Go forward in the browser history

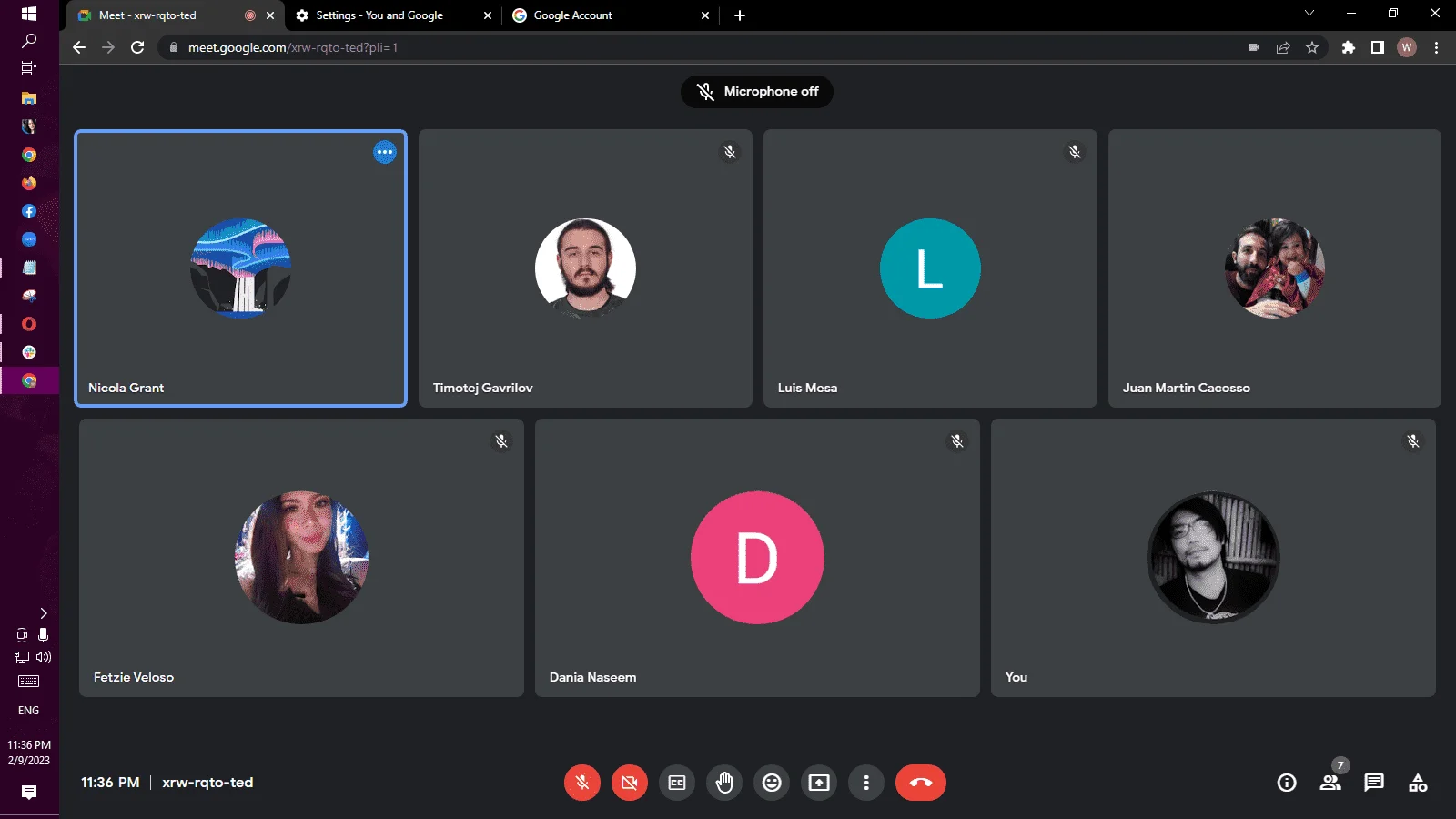108,47
